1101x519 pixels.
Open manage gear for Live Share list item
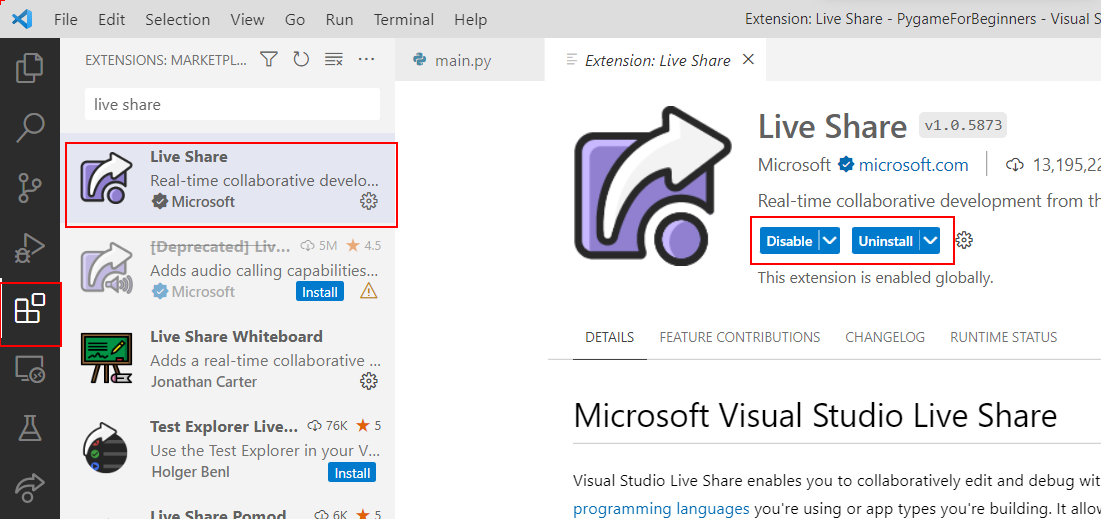coord(369,202)
